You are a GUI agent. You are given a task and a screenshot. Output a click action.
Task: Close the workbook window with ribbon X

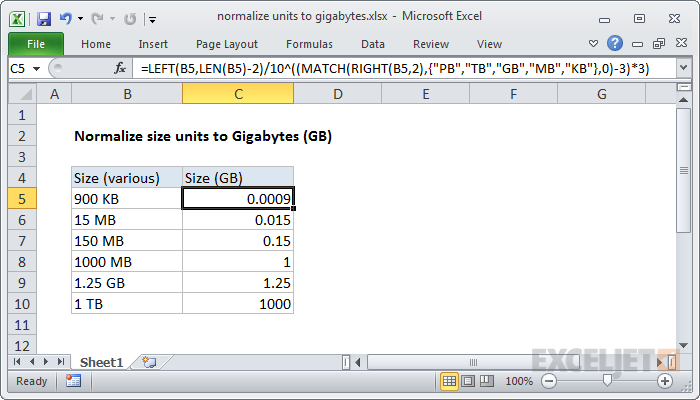[x=681, y=43]
